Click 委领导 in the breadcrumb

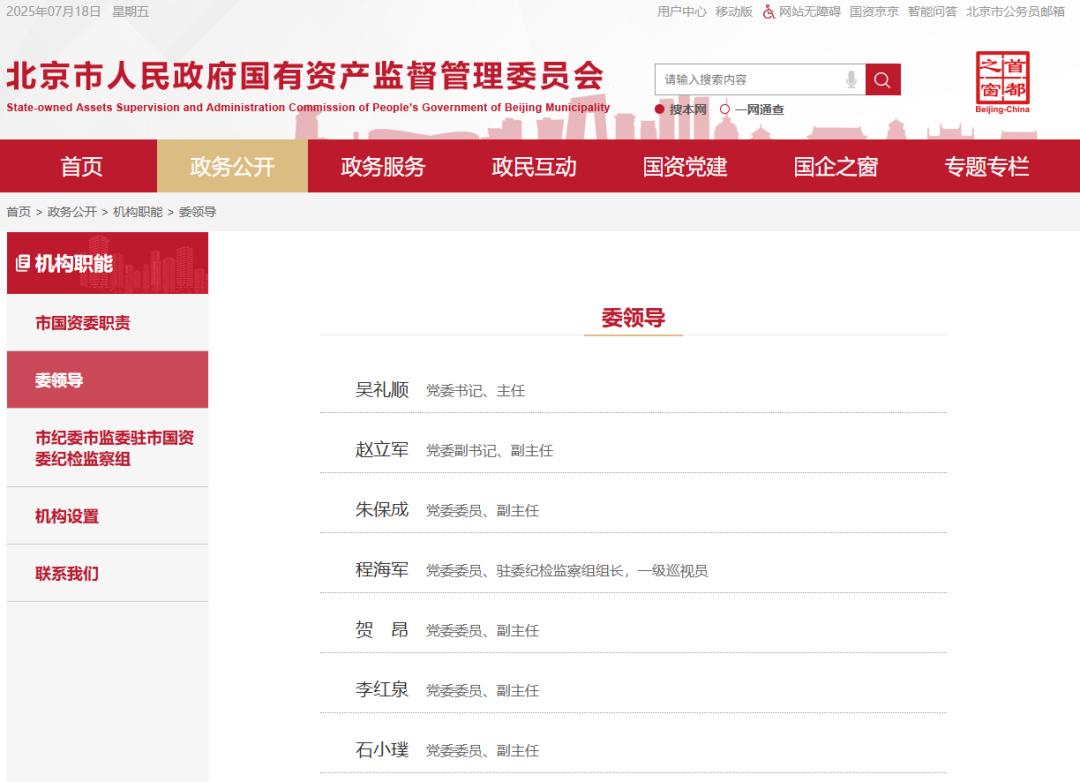[197, 212]
